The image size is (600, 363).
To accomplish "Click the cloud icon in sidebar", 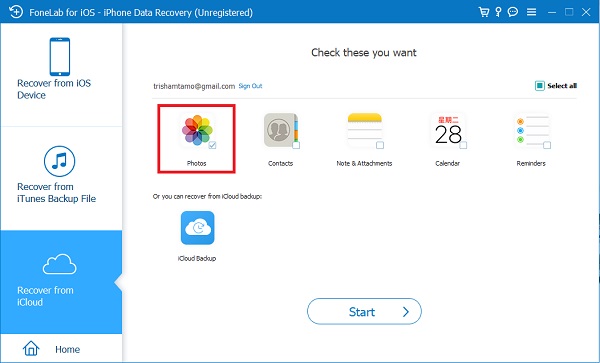I will (x=59, y=264).
